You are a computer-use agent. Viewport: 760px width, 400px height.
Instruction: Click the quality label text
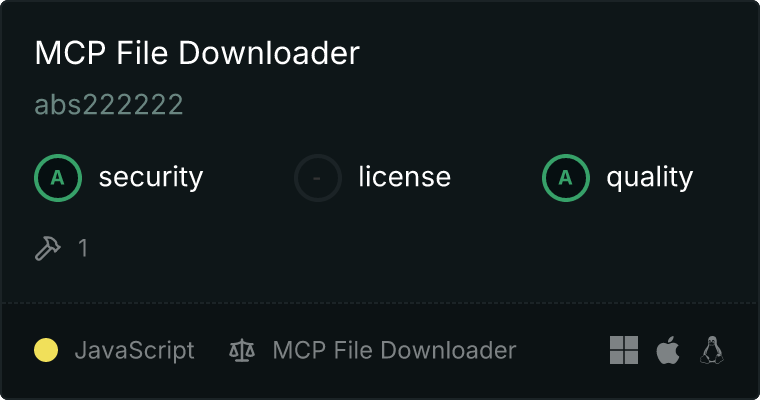tap(649, 178)
